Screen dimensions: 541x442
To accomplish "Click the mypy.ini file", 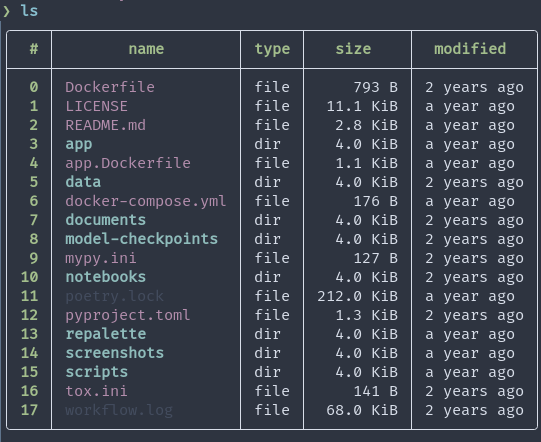I will tap(101, 258).
